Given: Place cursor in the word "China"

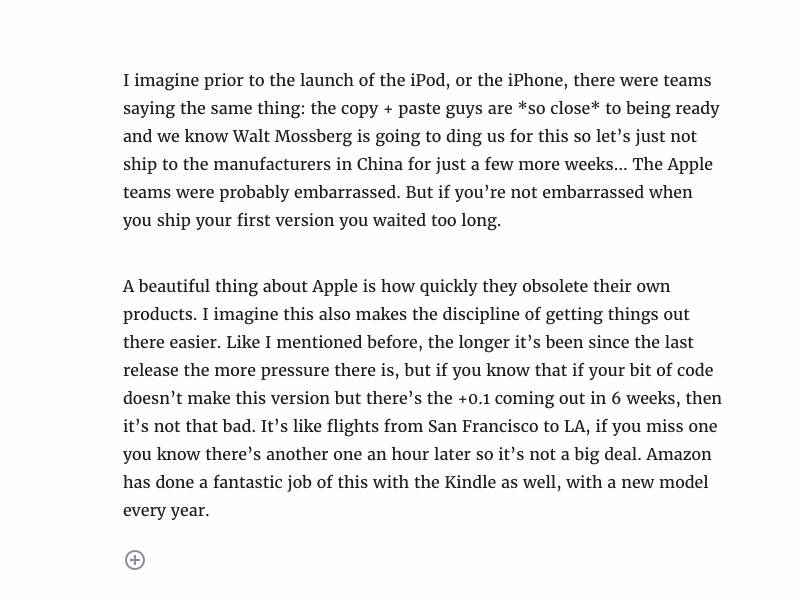Looking at the screenshot, I should (380, 164).
